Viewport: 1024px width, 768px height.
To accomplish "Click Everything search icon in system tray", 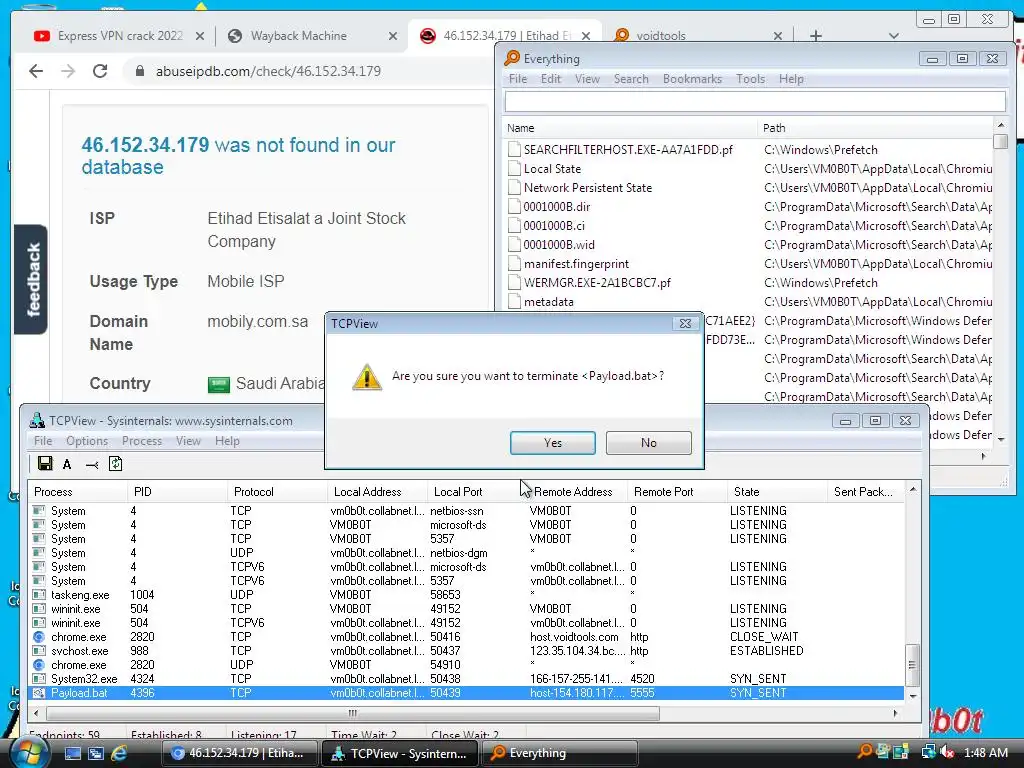I will tap(865, 751).
